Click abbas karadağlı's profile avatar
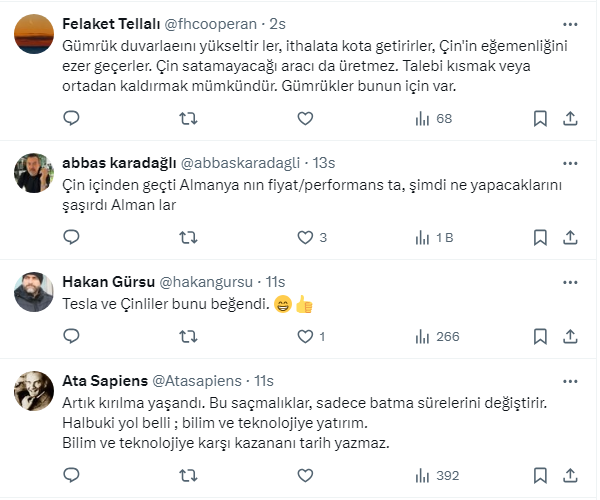The width and height of the screenshot is (600, 500). [x=34, y=174]
